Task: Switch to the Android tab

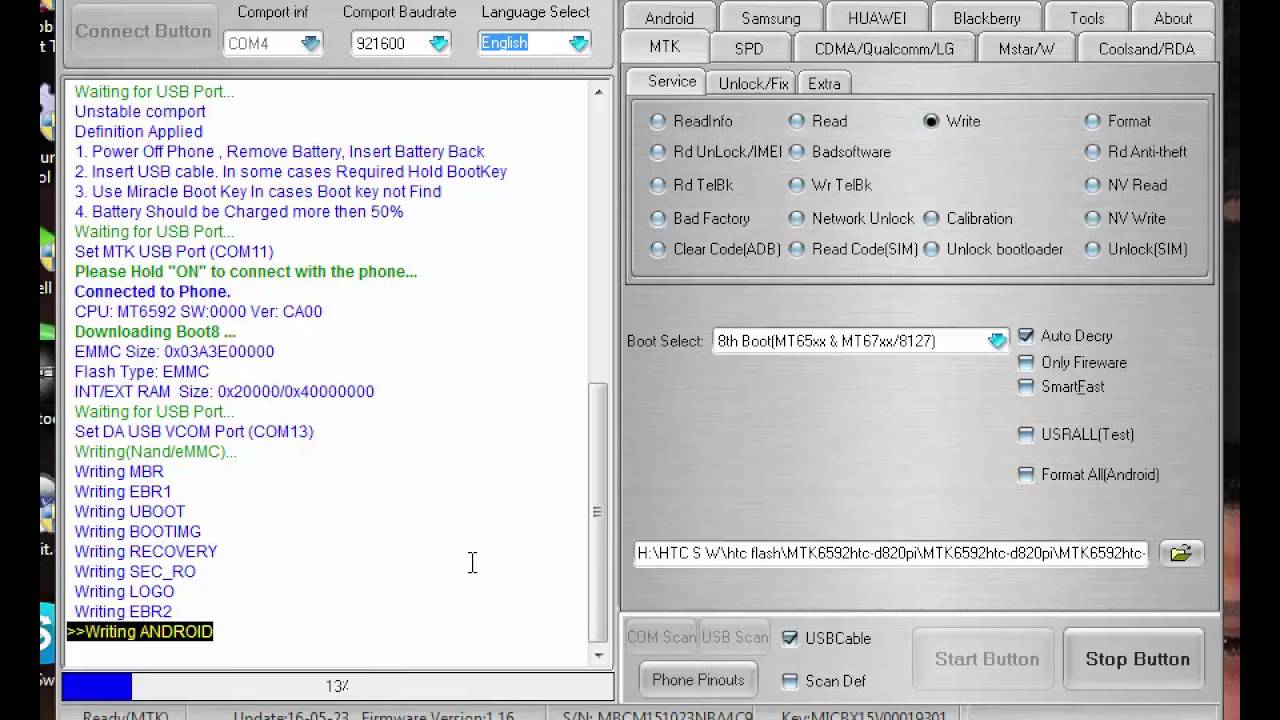Action: [x=669, y=18]
